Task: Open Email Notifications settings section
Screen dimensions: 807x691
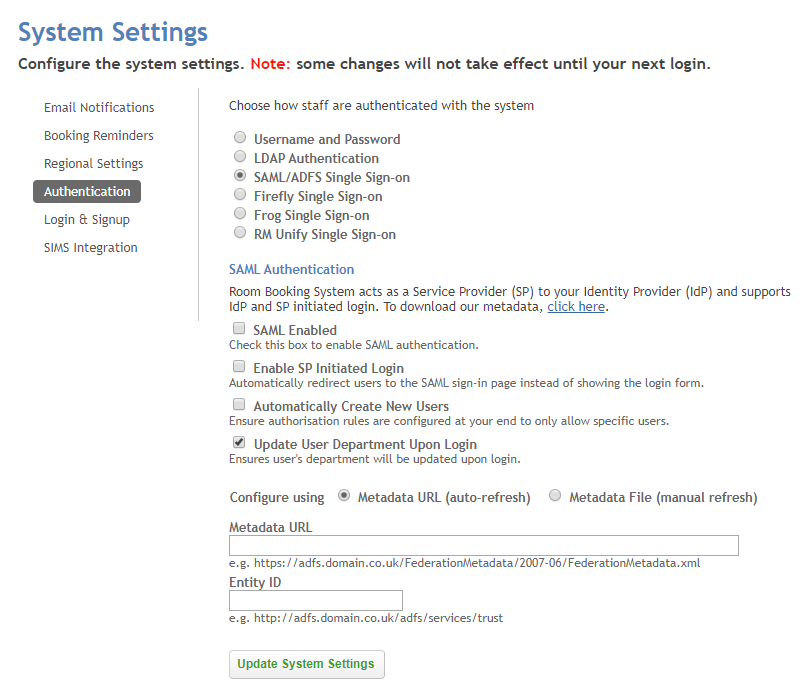Action: click(99, 107)
